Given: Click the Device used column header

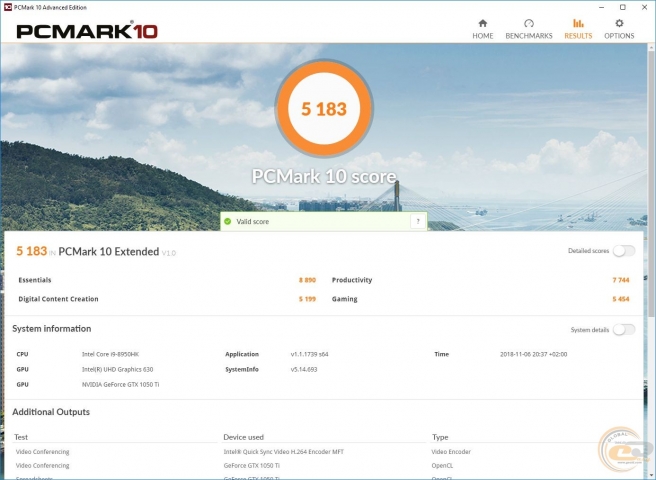Looking at the screenshot, I should pyautogui.click(x=243, y=437).
